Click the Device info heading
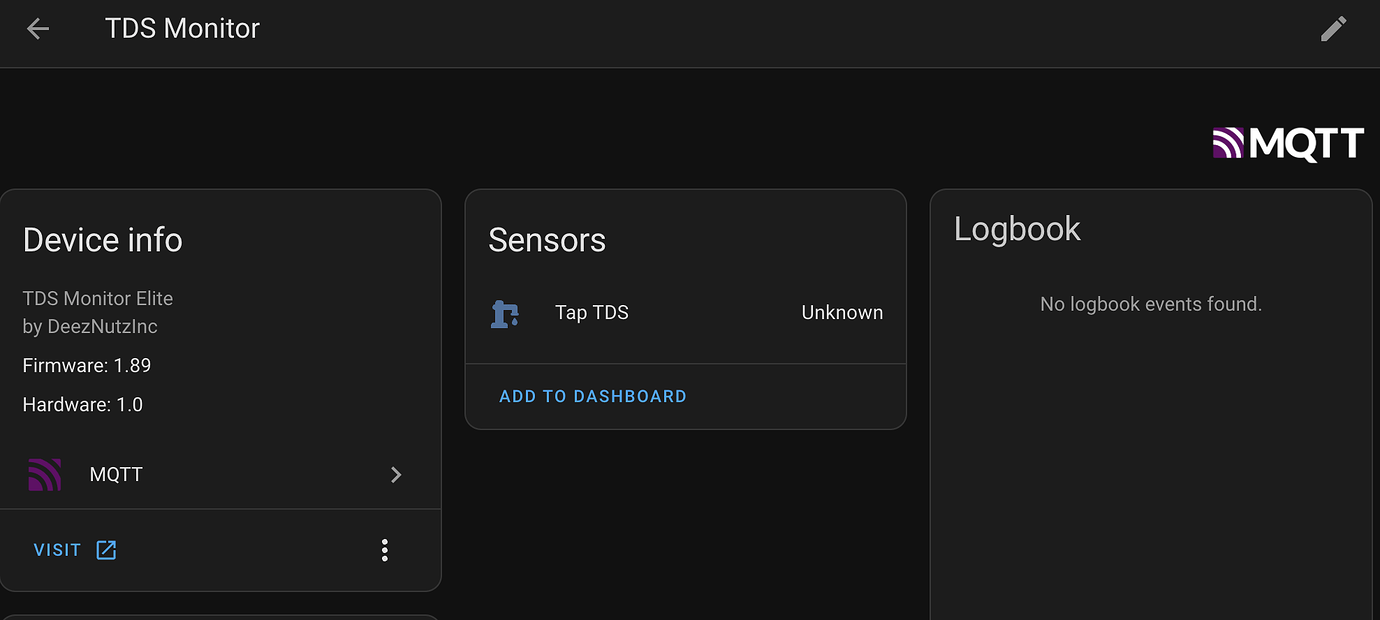 coord(102,239)
